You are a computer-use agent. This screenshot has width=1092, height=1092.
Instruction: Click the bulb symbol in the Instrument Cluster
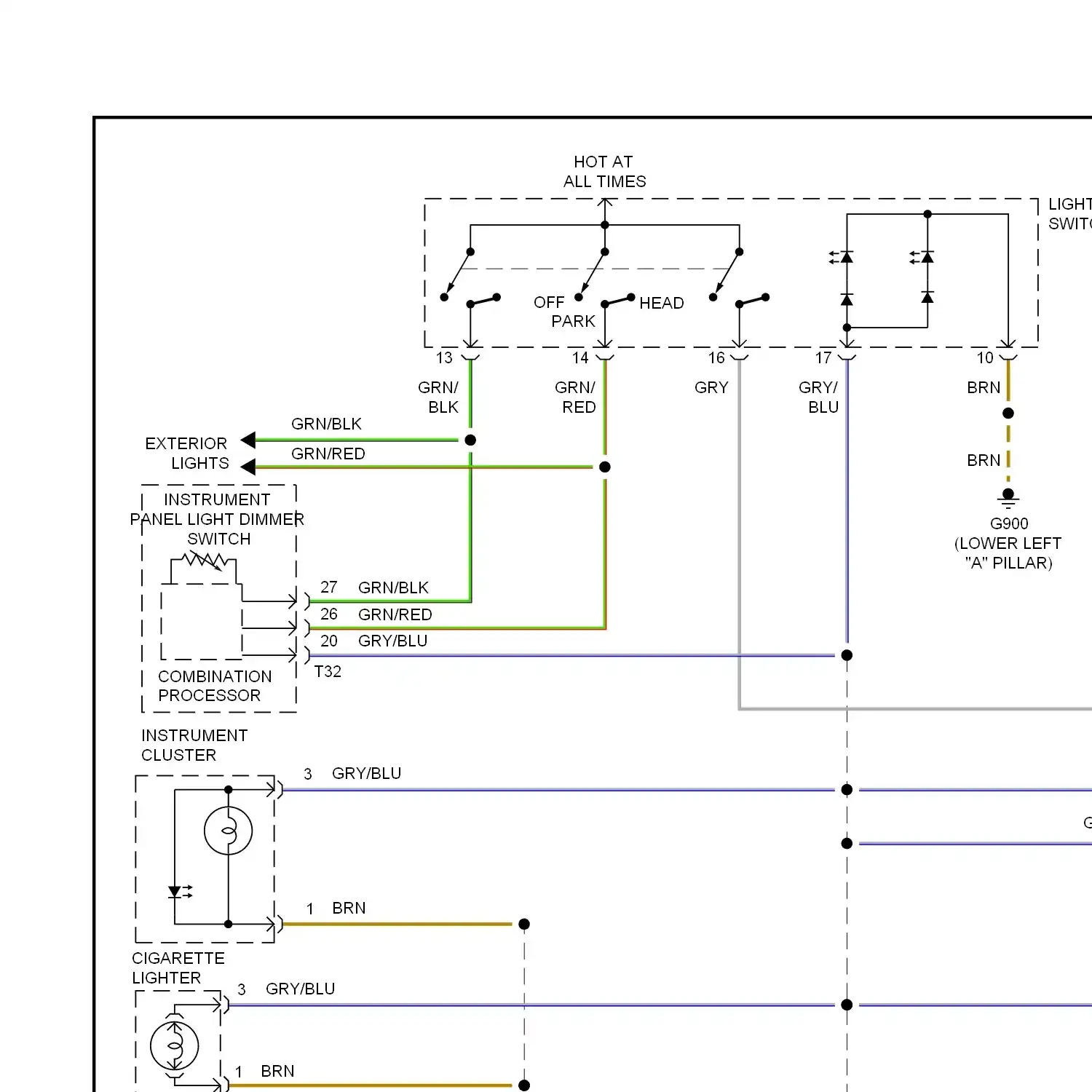[x=229, y=831]
